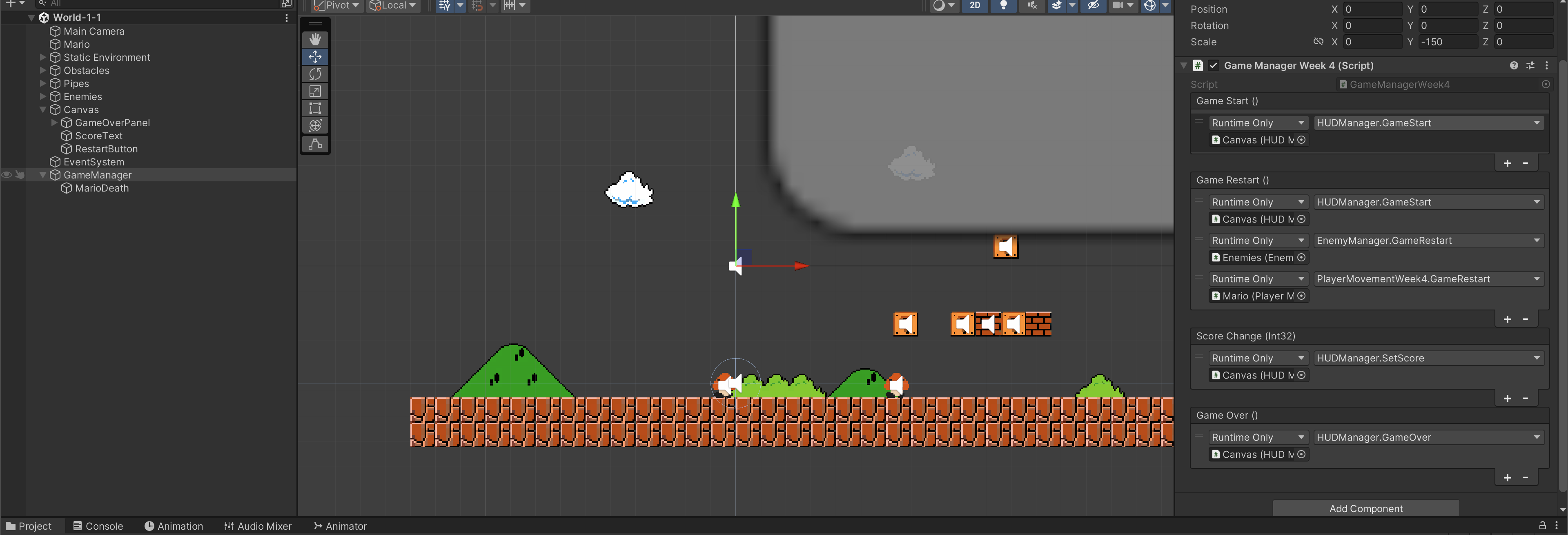Toggle hidden objects visibility in scene
Image resolution: width=1568 pixels, height=535 pixels.
coord(1093,5)
